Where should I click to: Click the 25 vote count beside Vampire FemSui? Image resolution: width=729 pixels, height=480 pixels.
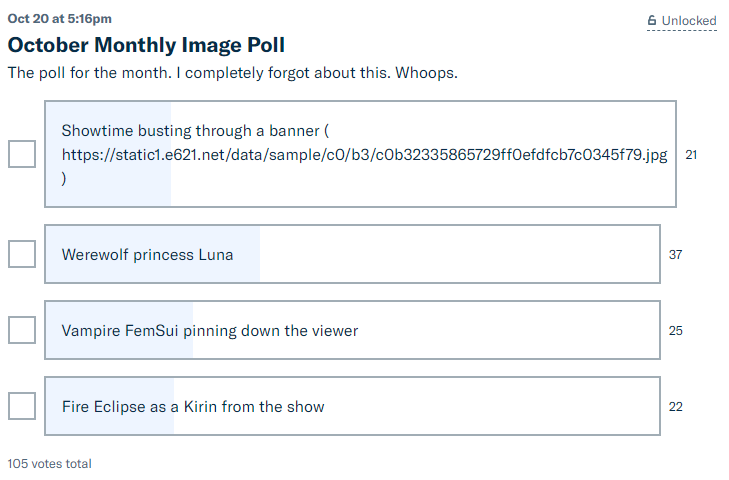point(675,331)
